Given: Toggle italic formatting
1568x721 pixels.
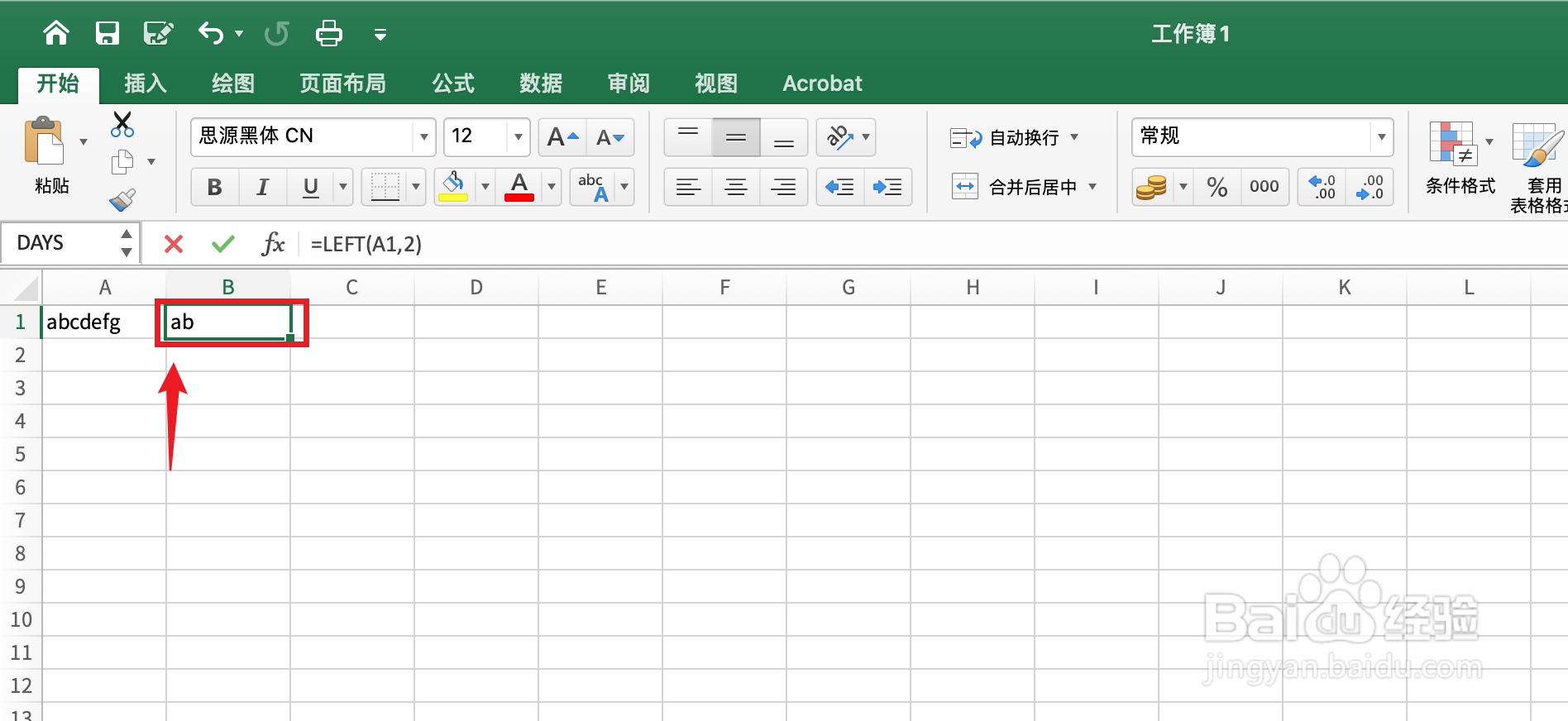Looking at the screenshot, I should [x=263, y=187].
